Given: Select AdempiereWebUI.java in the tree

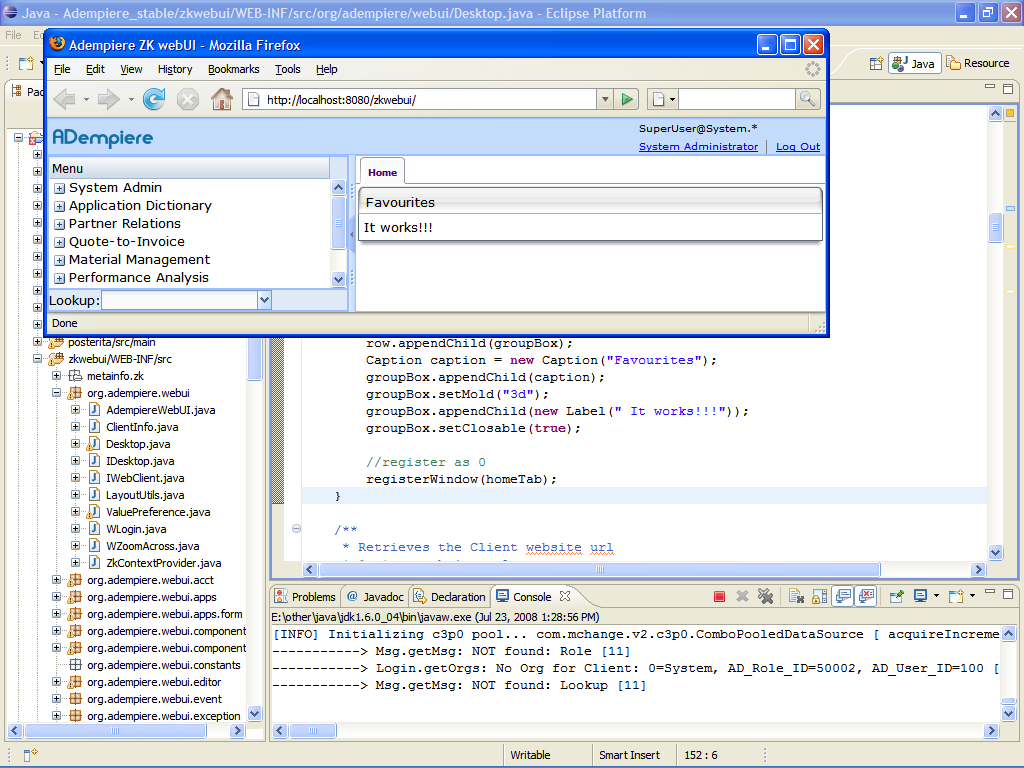Looking at the screenshot, I should click(161, 410).
